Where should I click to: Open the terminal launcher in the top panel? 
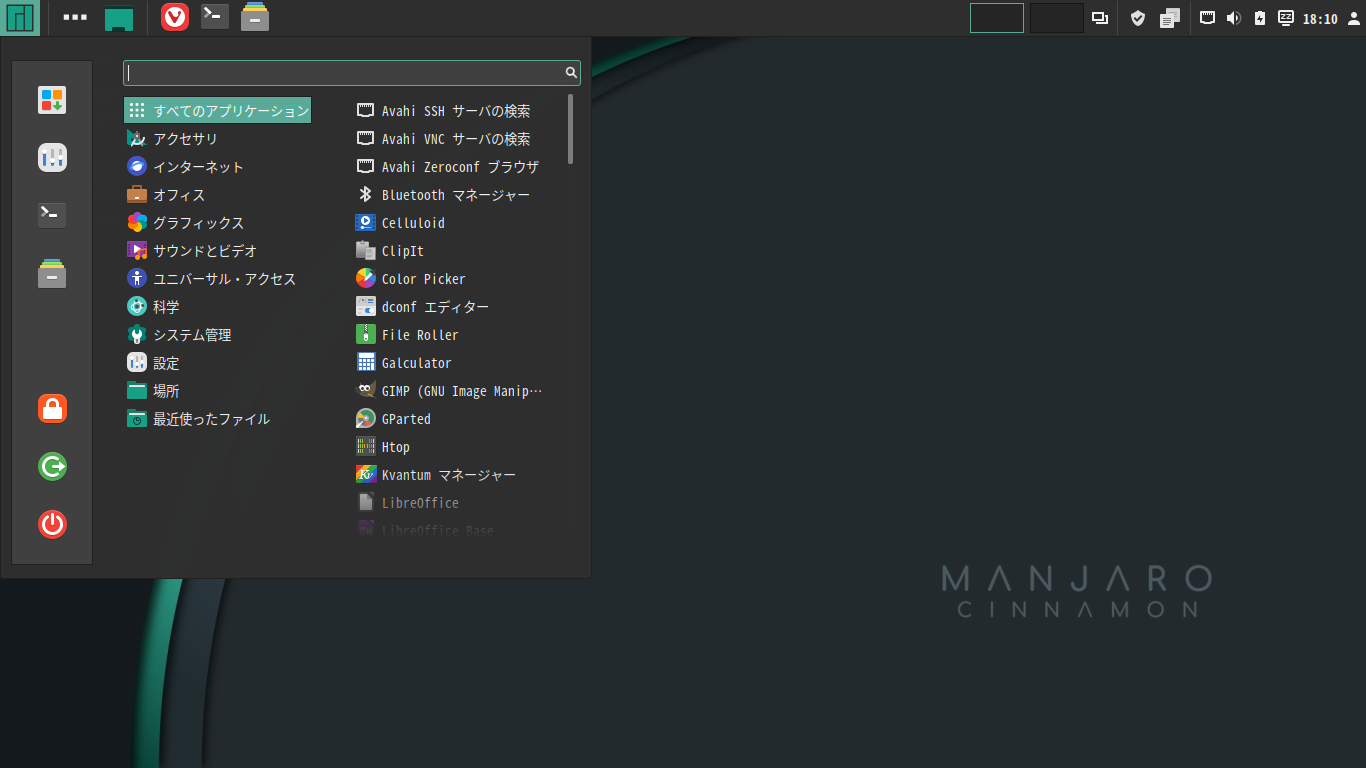click(x=215, y=16)
